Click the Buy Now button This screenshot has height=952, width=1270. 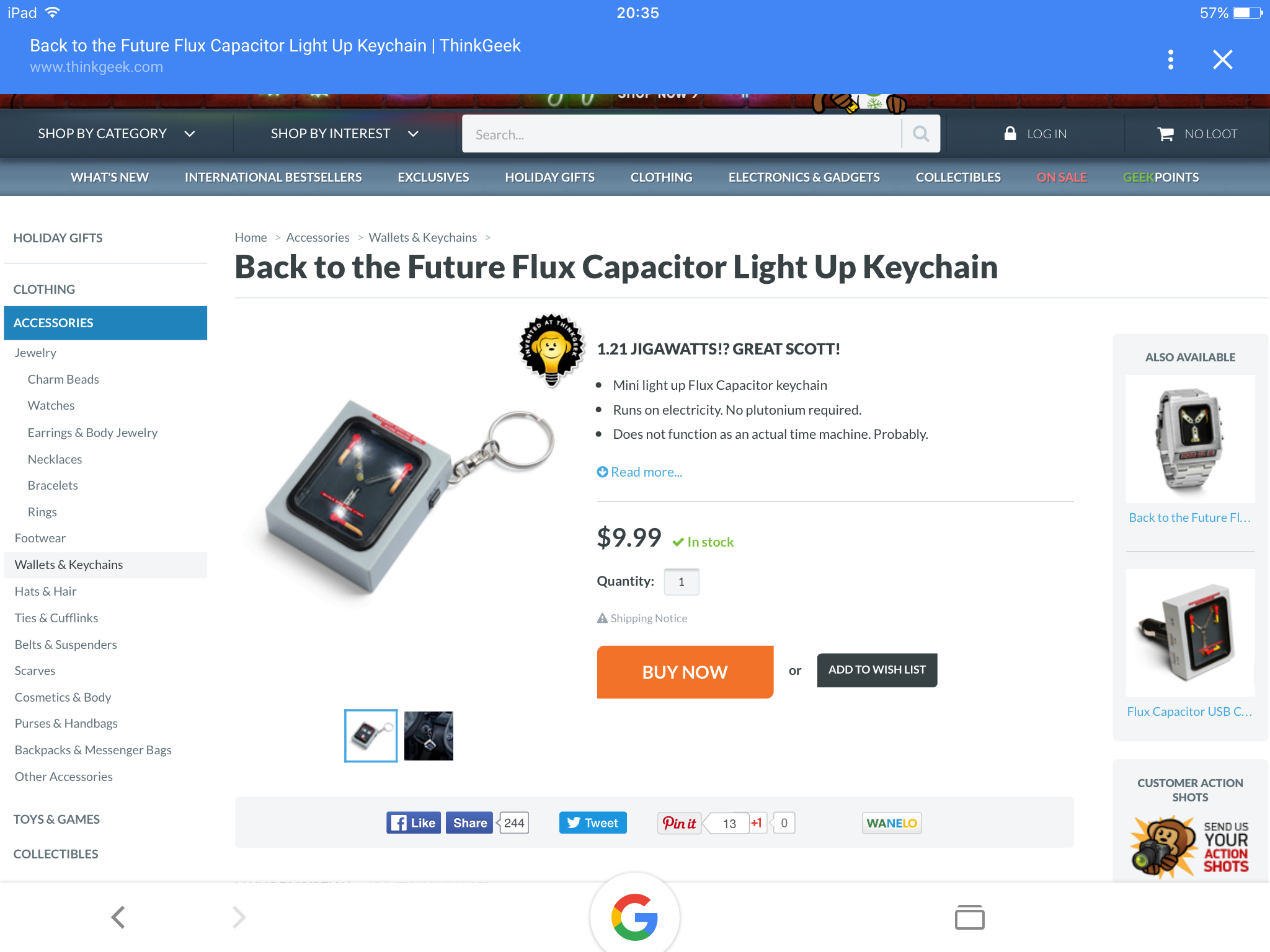click(x=685, y=672)
